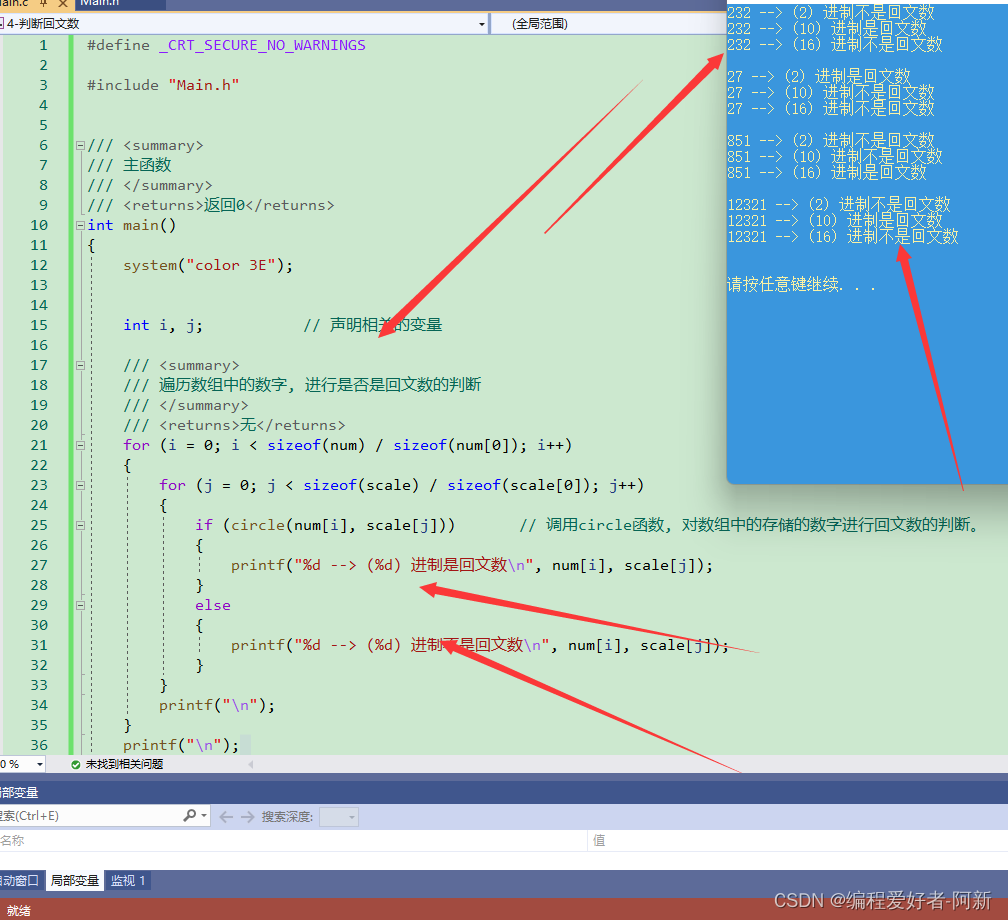
Task: Collapse the else block at line 29
Action: 80,605
